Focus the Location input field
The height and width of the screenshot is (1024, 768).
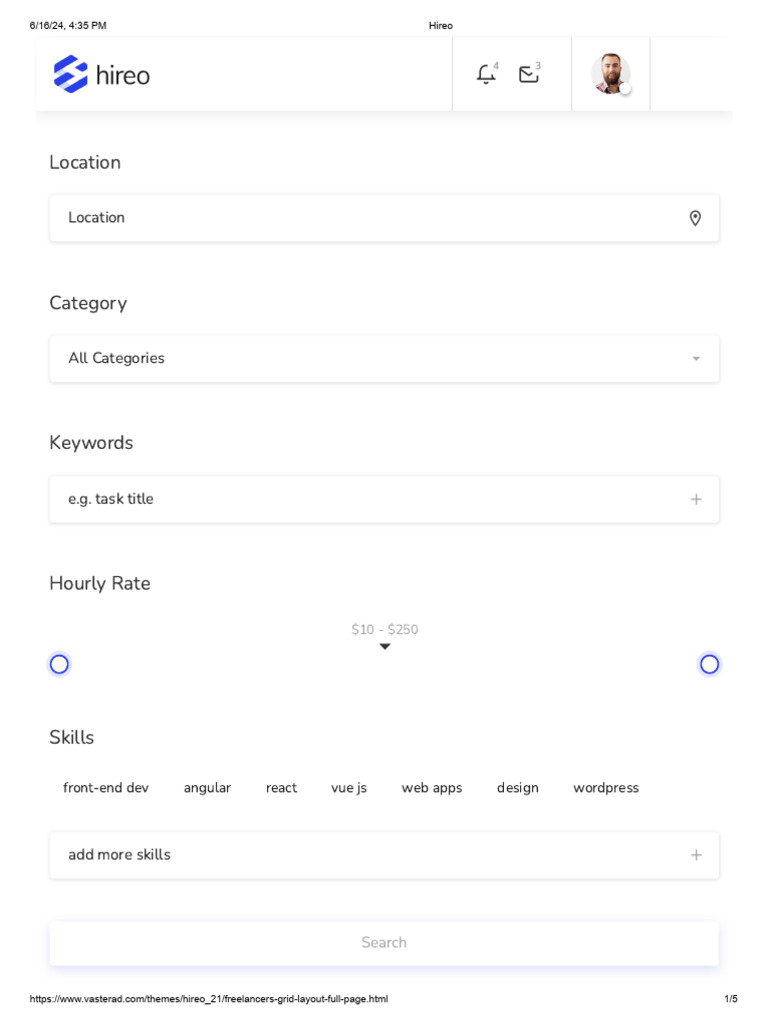click(384, 218)
